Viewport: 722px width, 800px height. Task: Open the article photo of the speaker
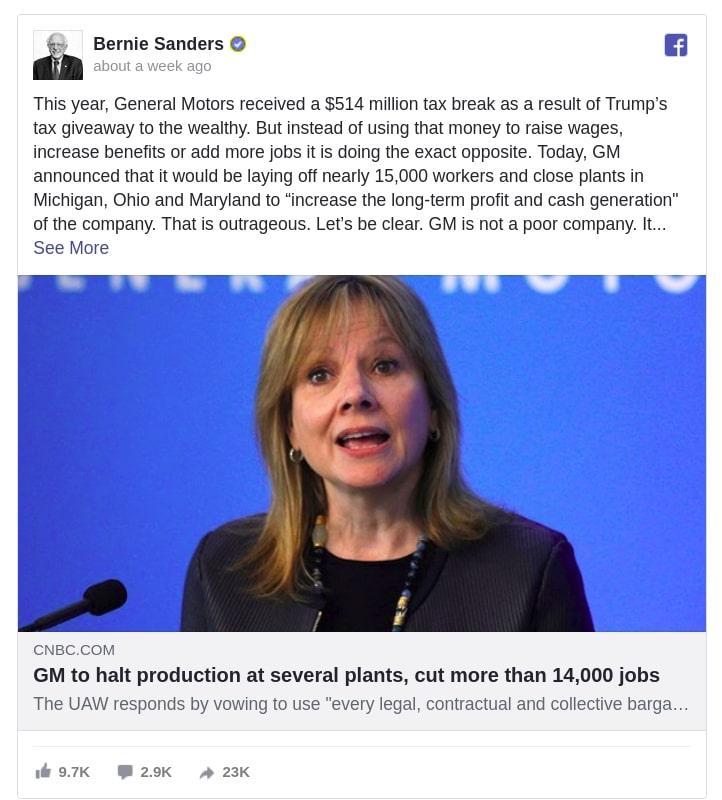pos(362,453)
